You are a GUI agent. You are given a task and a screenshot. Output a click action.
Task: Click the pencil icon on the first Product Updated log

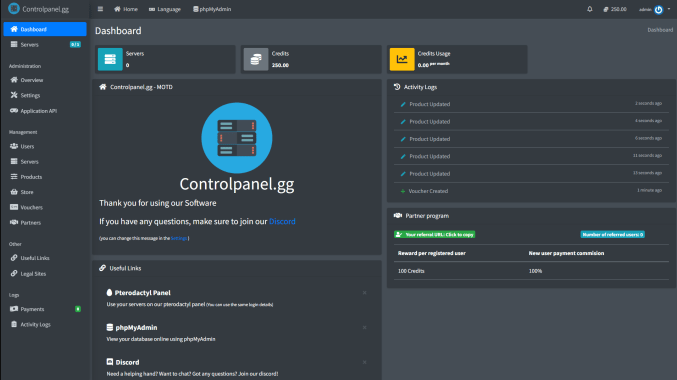tap(403, 104)
